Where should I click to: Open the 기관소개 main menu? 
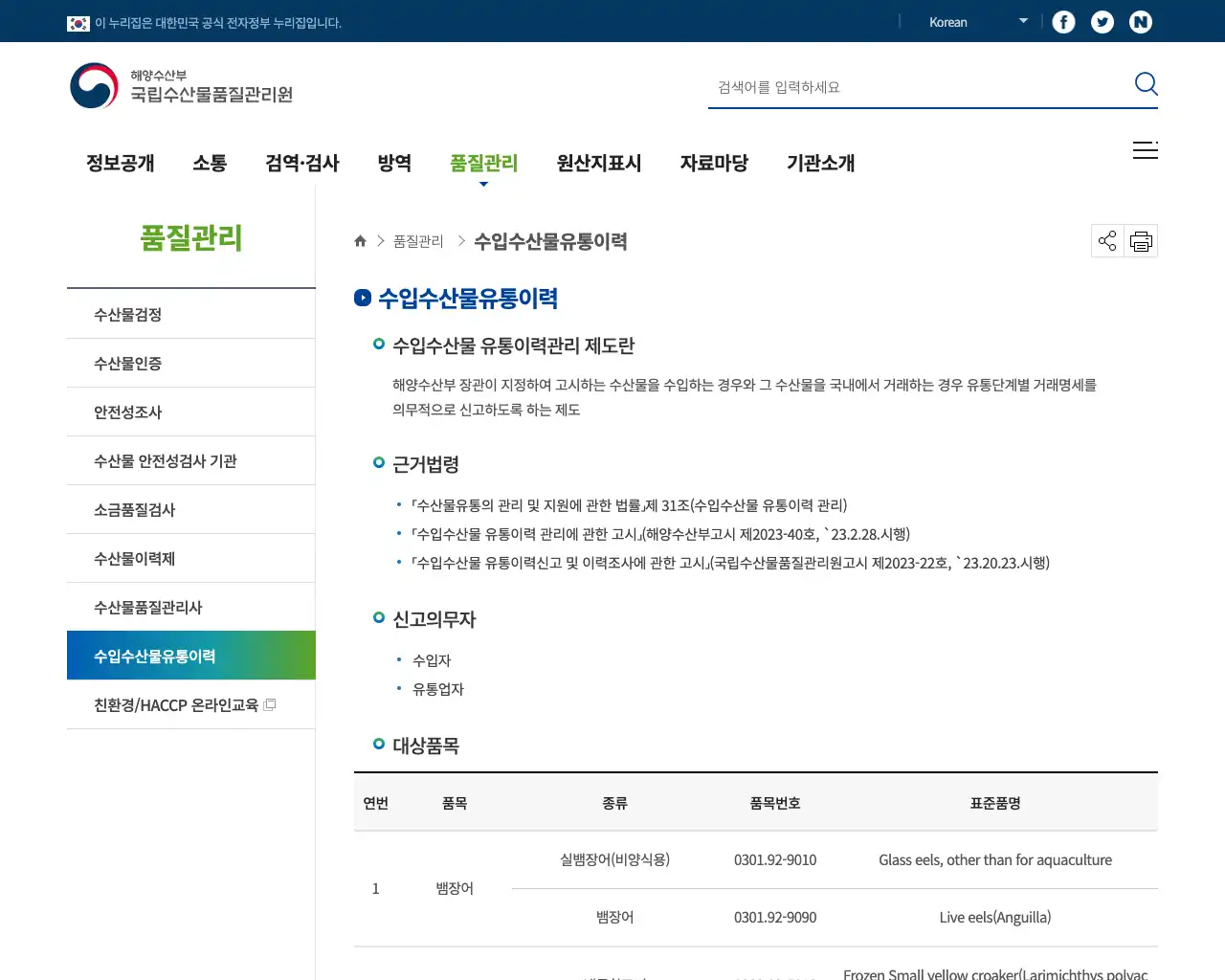(x=821, y=164)
